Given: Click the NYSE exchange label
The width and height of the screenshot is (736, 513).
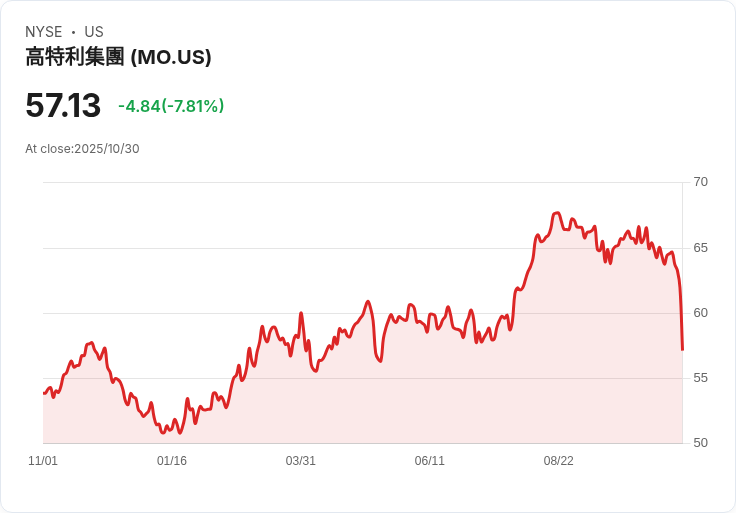Looking at the screenshot, I should (44, 32).
